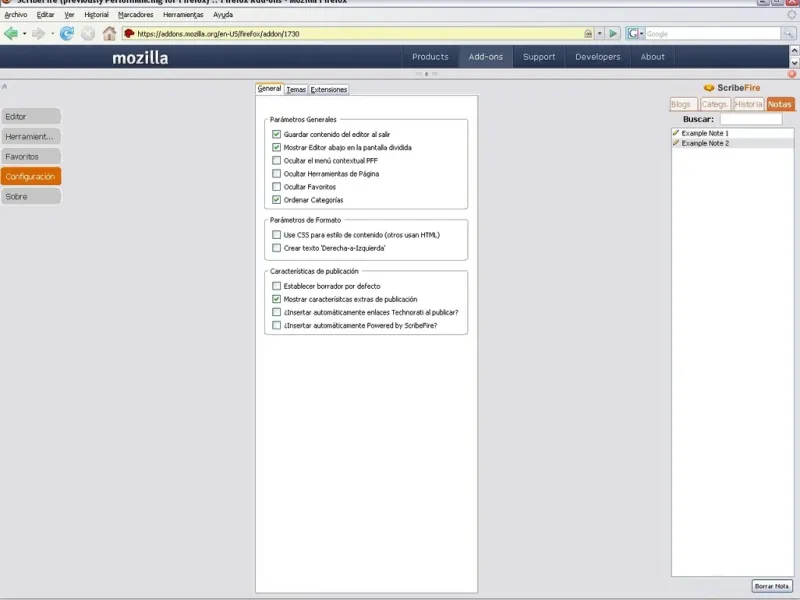
Task: Click the Google search engine icon
Action: 633,34
